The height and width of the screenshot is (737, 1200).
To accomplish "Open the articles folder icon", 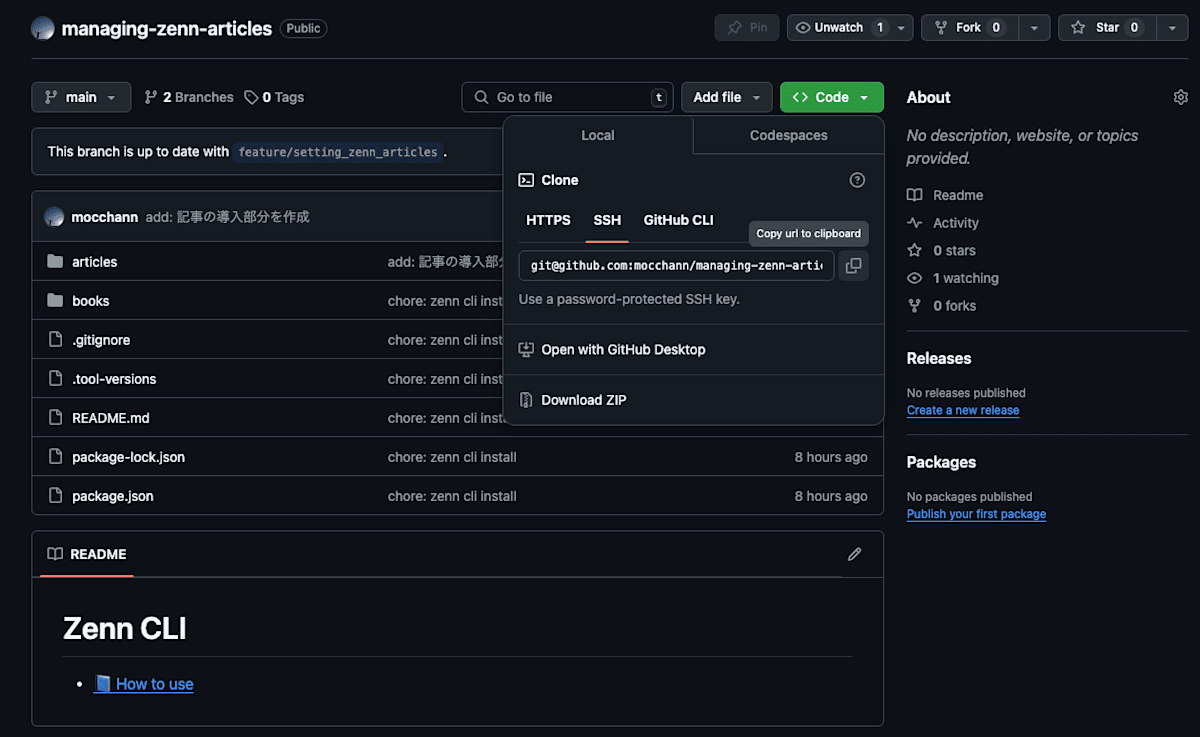I will coord(55,262).
